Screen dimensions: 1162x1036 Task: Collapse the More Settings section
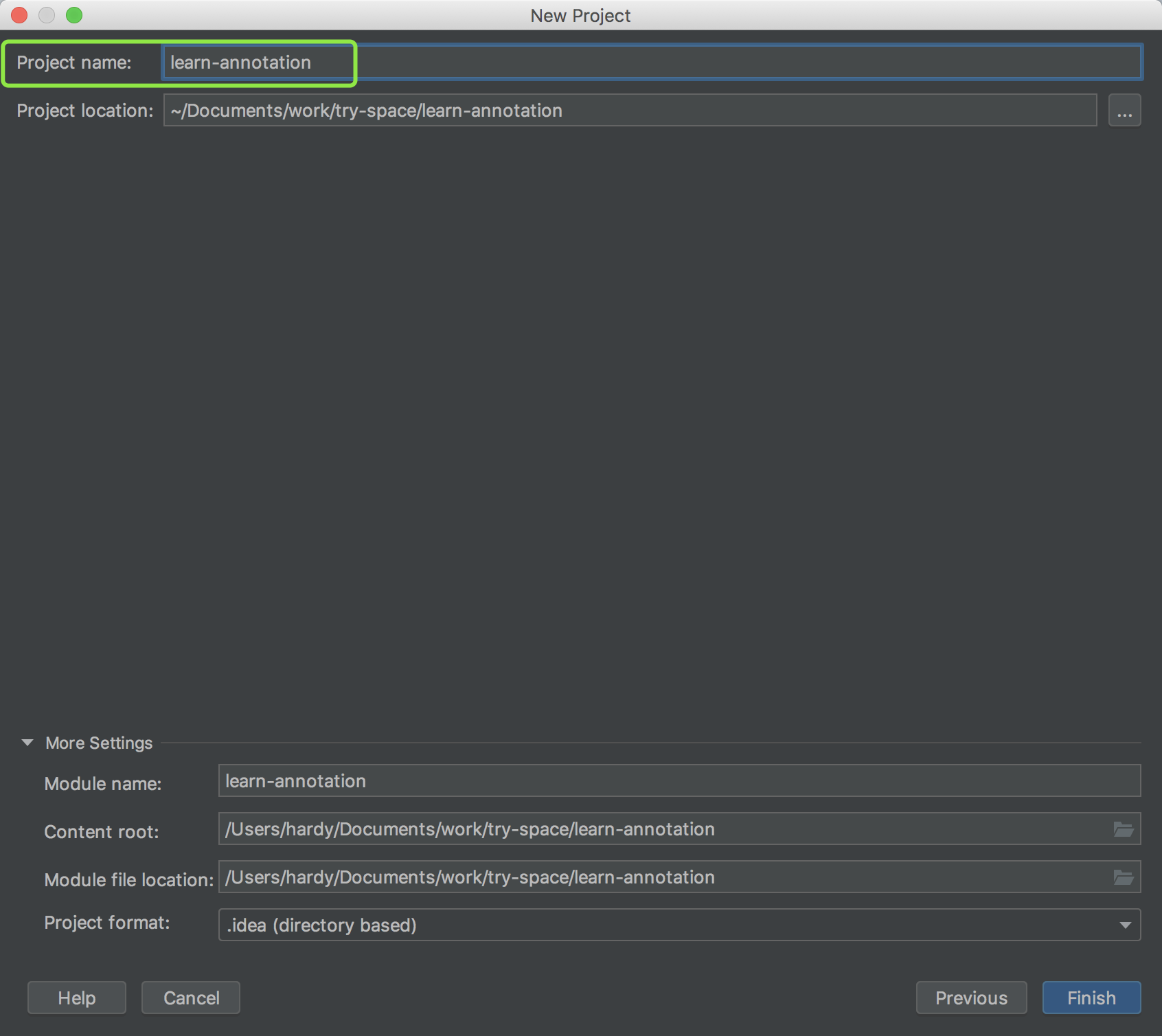pos(27,743)
